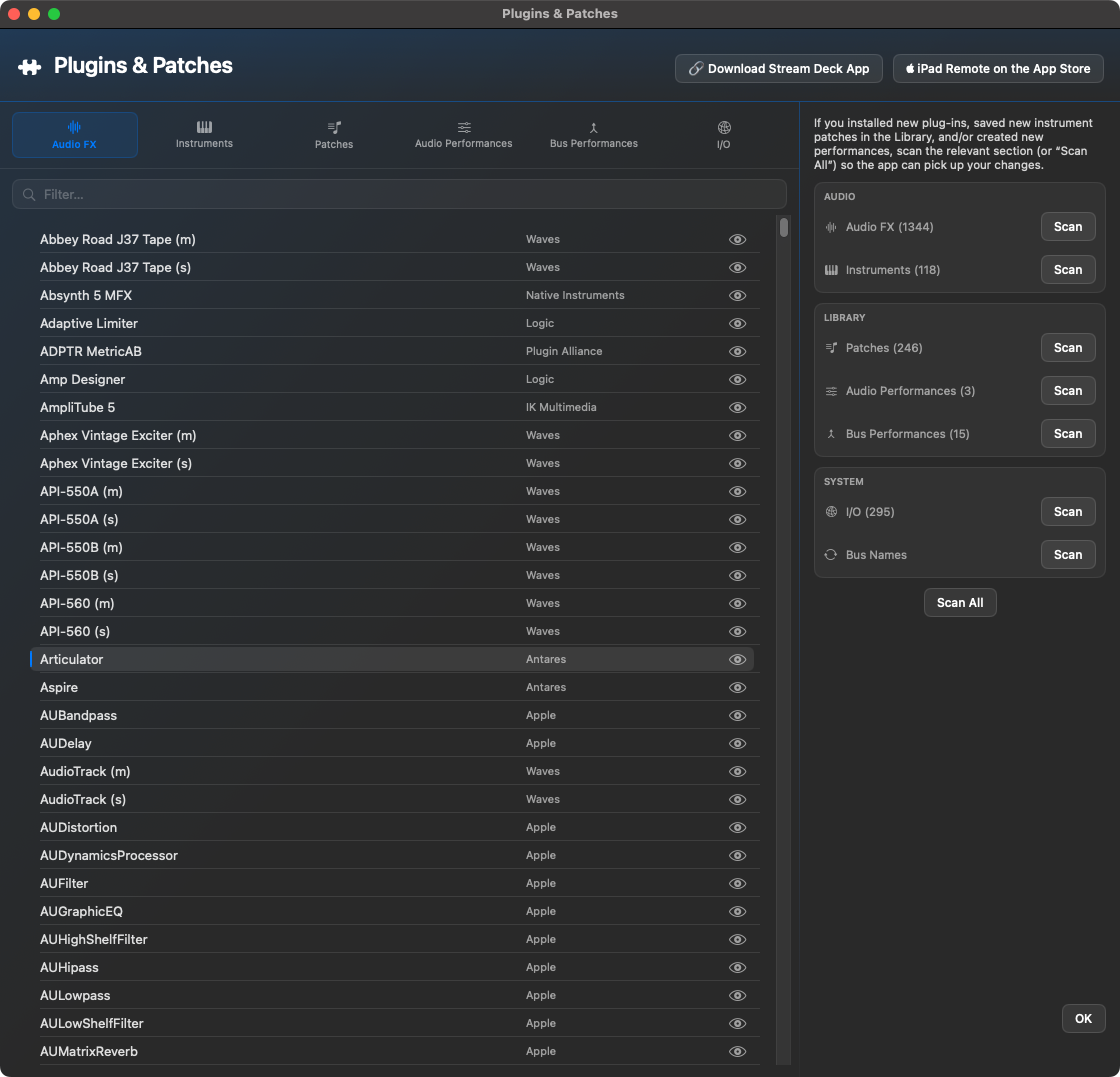The height and width of the screenshot is (1077, 1120).
Task: Click the sliders icon beside Audio Performances (3)
Action: [x=831, y=391]
